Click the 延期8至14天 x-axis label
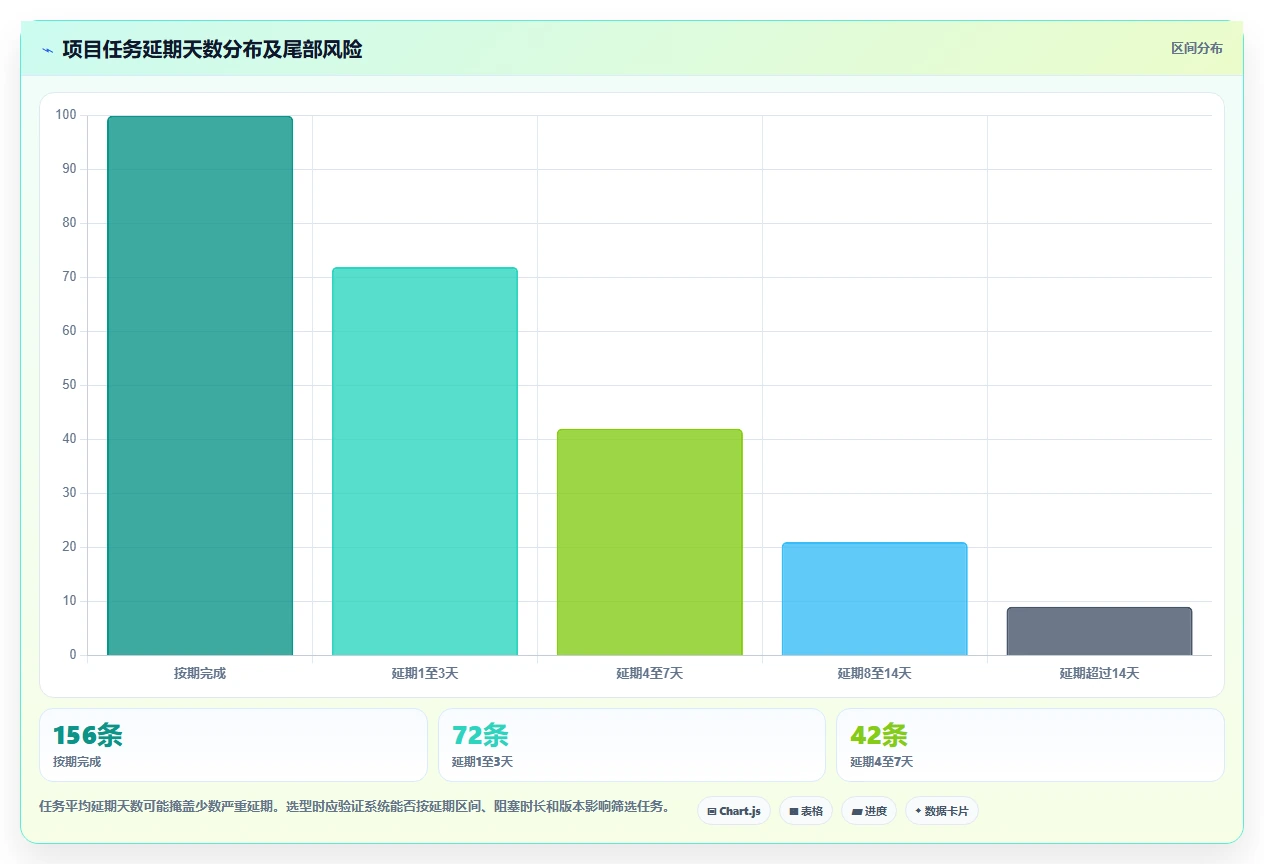This screenshot has height=864, width=1264. click(875, 673)
